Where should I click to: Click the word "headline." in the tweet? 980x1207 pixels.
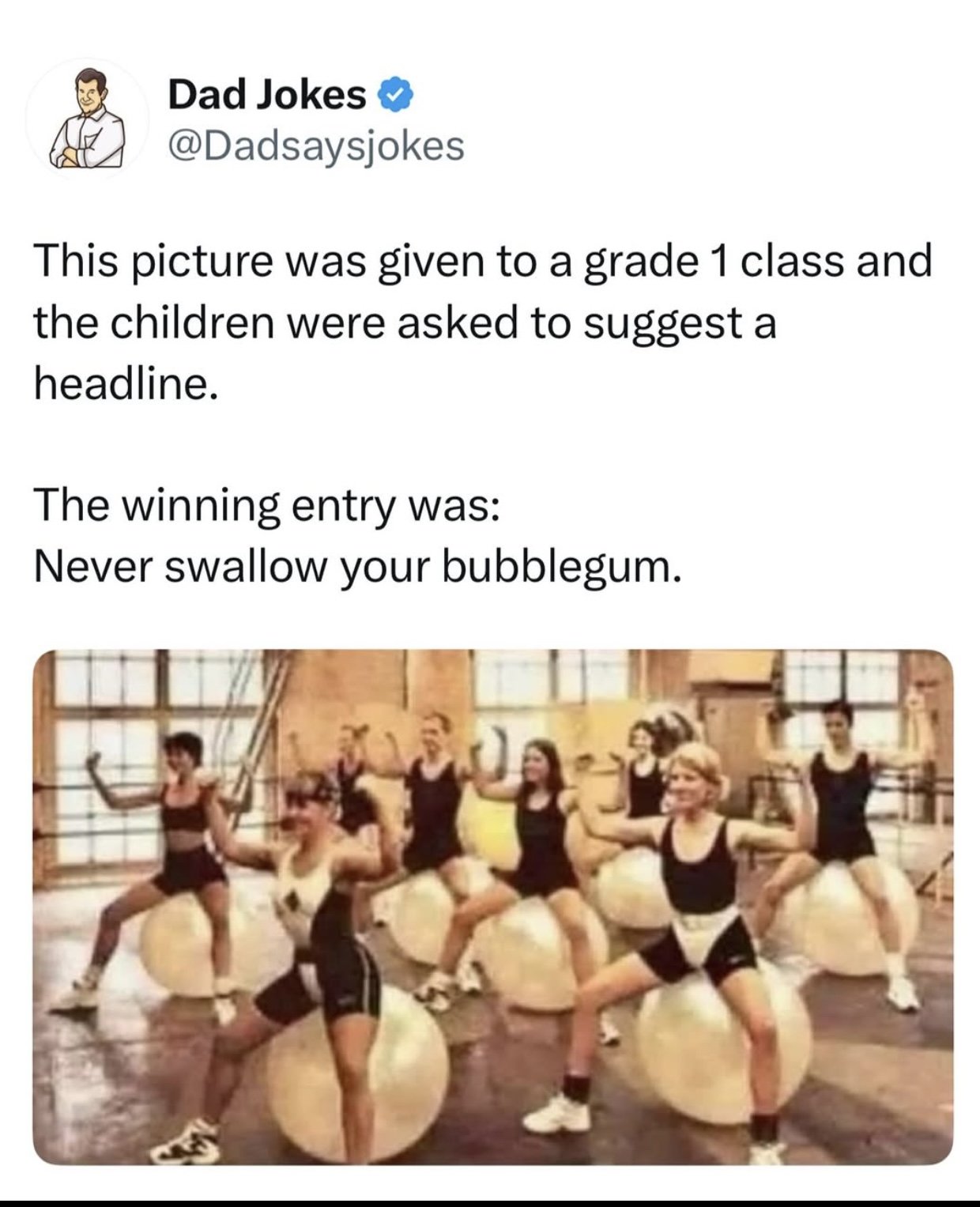point(125,383)
